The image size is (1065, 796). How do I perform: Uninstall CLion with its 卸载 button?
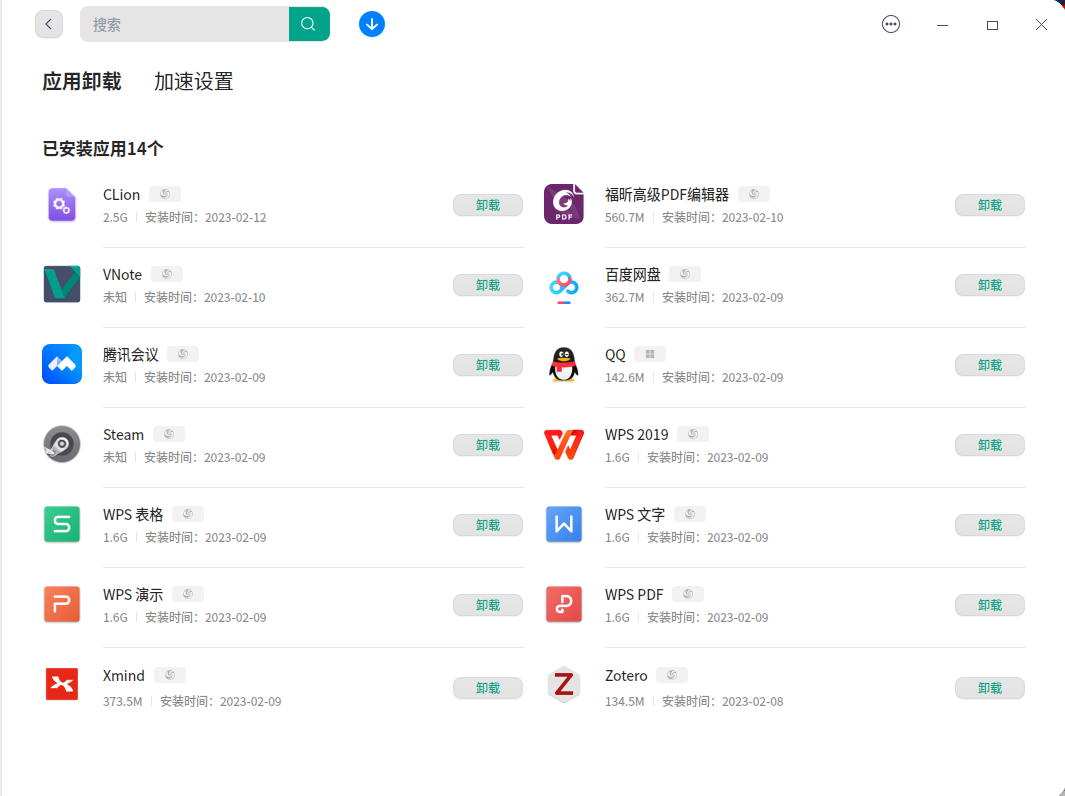488,205
